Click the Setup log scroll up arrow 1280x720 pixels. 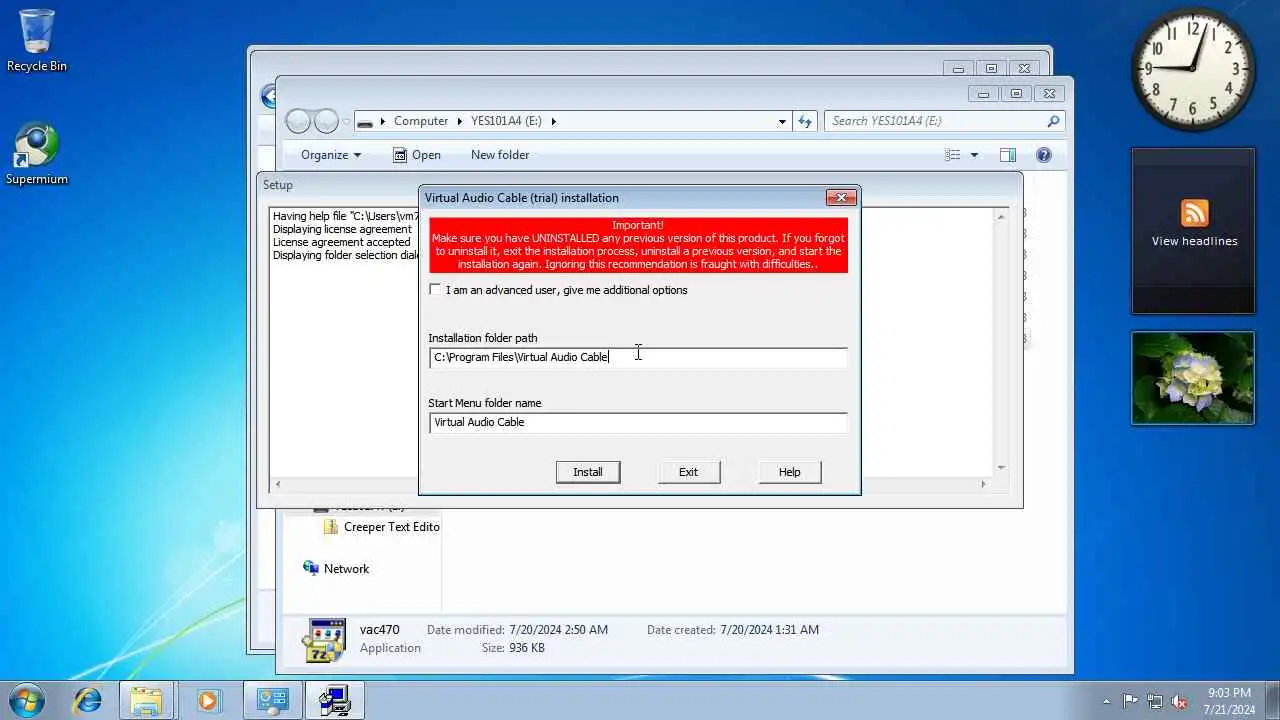pos(1001,216)
